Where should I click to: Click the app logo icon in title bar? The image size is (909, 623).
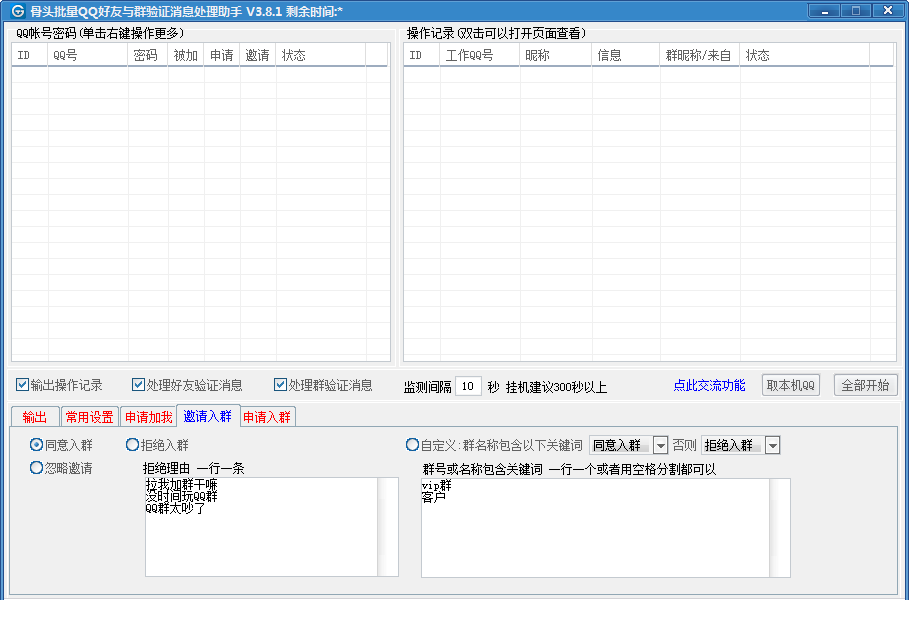19,11
